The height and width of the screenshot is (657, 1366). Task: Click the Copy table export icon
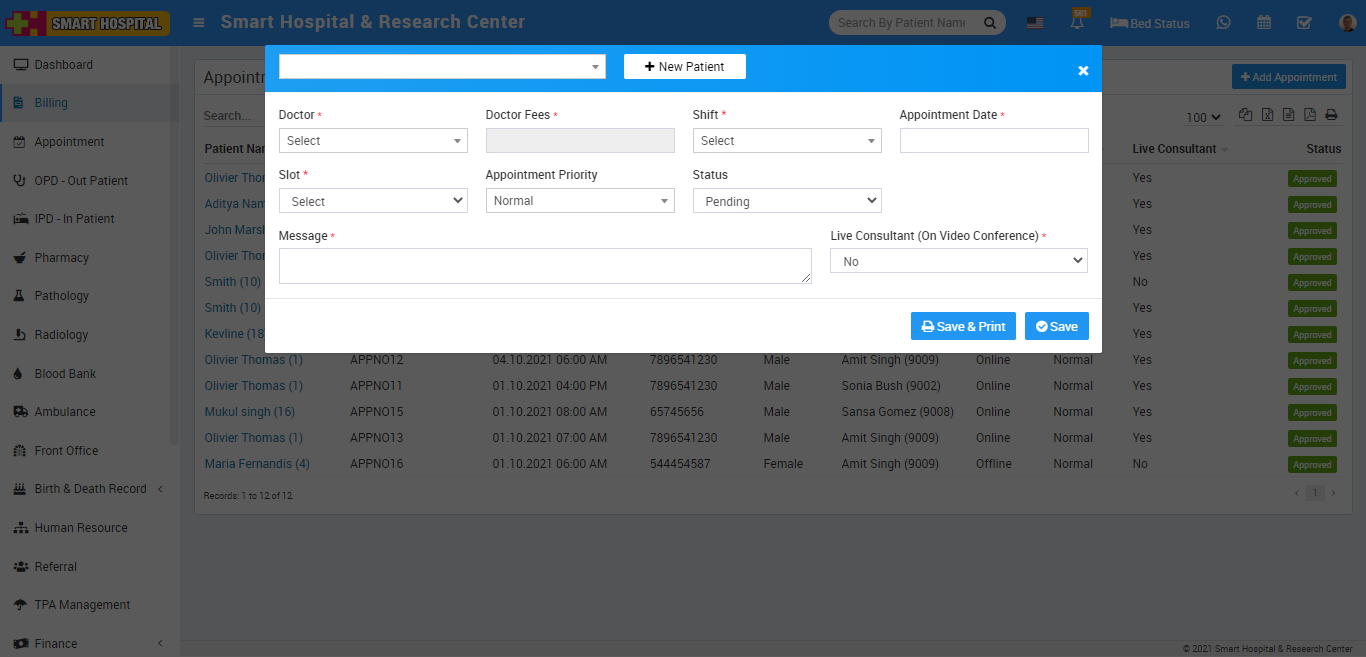click(x=1245, y=115)
